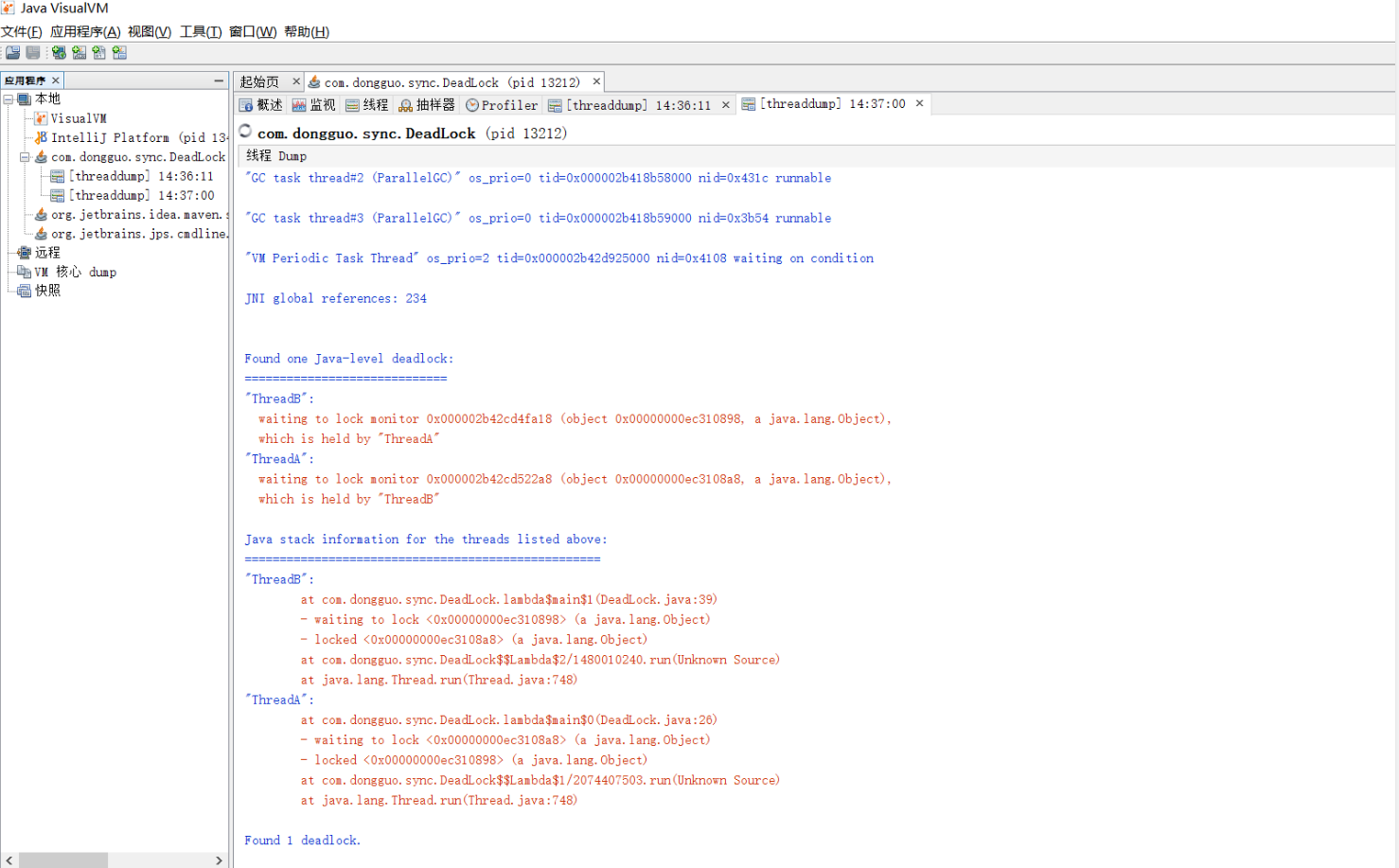The image size is (1399, 868).
Task: Close the 起始页 tab
Action: tap(296, 81)
